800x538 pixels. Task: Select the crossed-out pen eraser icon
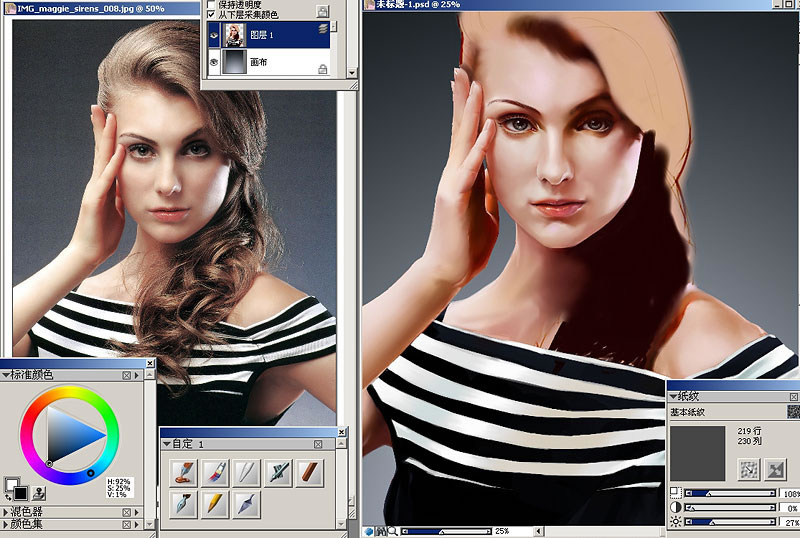click(279, 472)
